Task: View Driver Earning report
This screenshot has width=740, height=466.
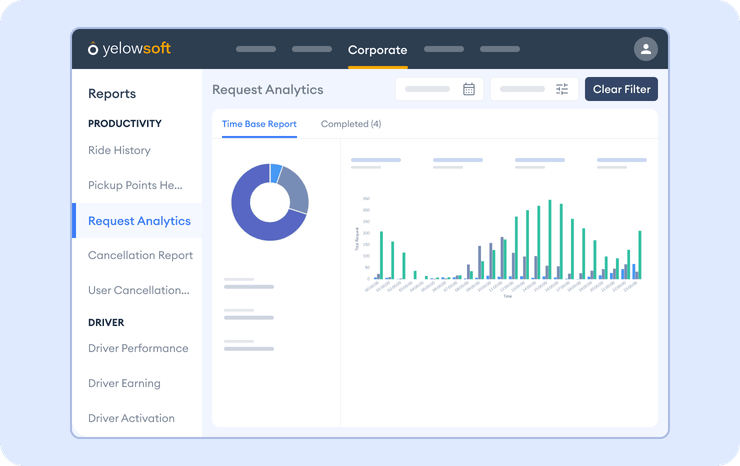Action: pos(124,383)
